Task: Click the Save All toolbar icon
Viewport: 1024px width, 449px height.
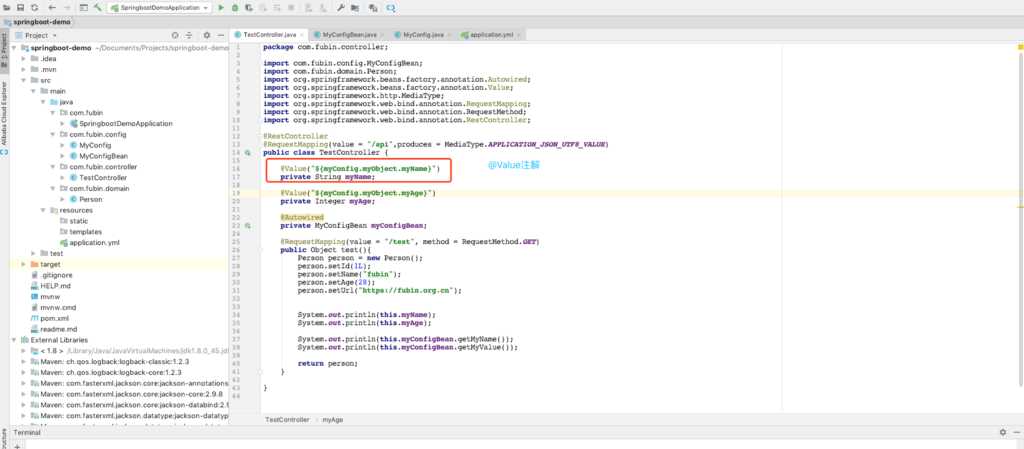Action: click(20, 8)
